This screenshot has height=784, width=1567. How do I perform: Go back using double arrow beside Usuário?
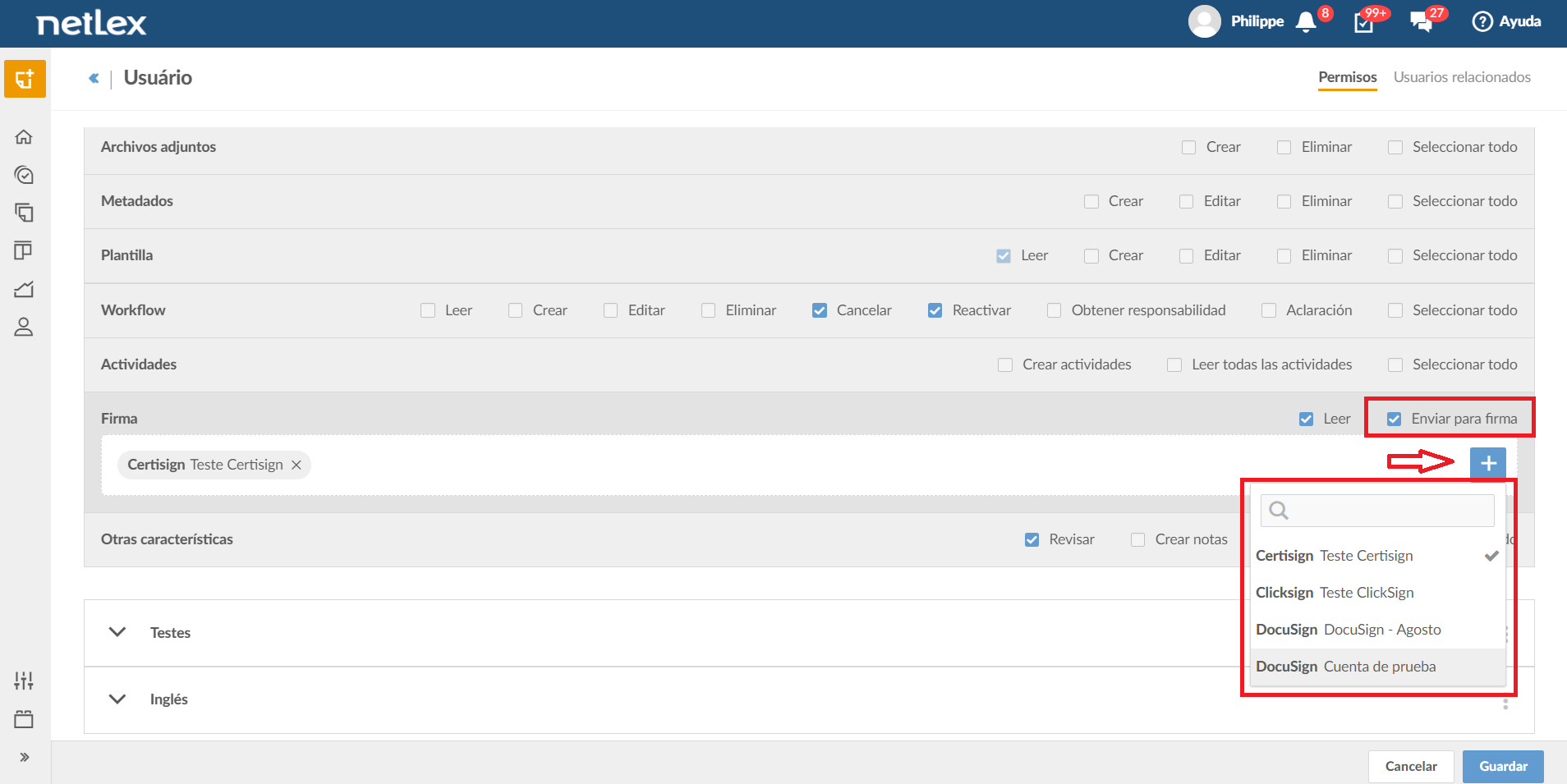coord(94,78)
